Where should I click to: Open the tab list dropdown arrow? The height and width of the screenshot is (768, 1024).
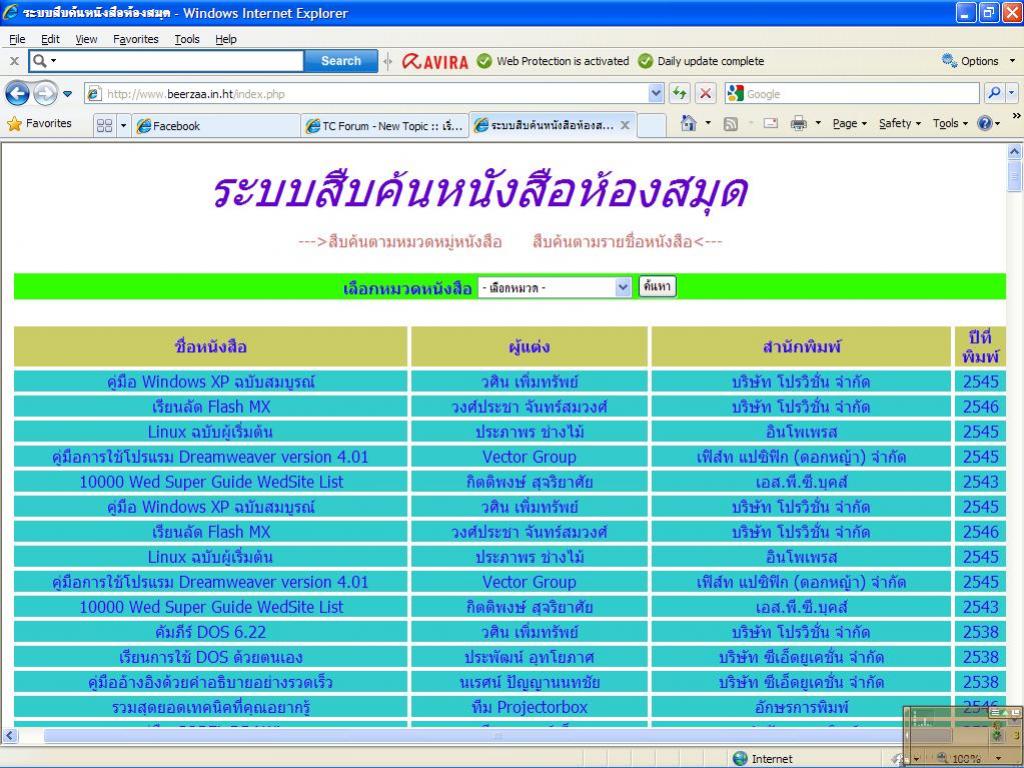tap(123, 125)
